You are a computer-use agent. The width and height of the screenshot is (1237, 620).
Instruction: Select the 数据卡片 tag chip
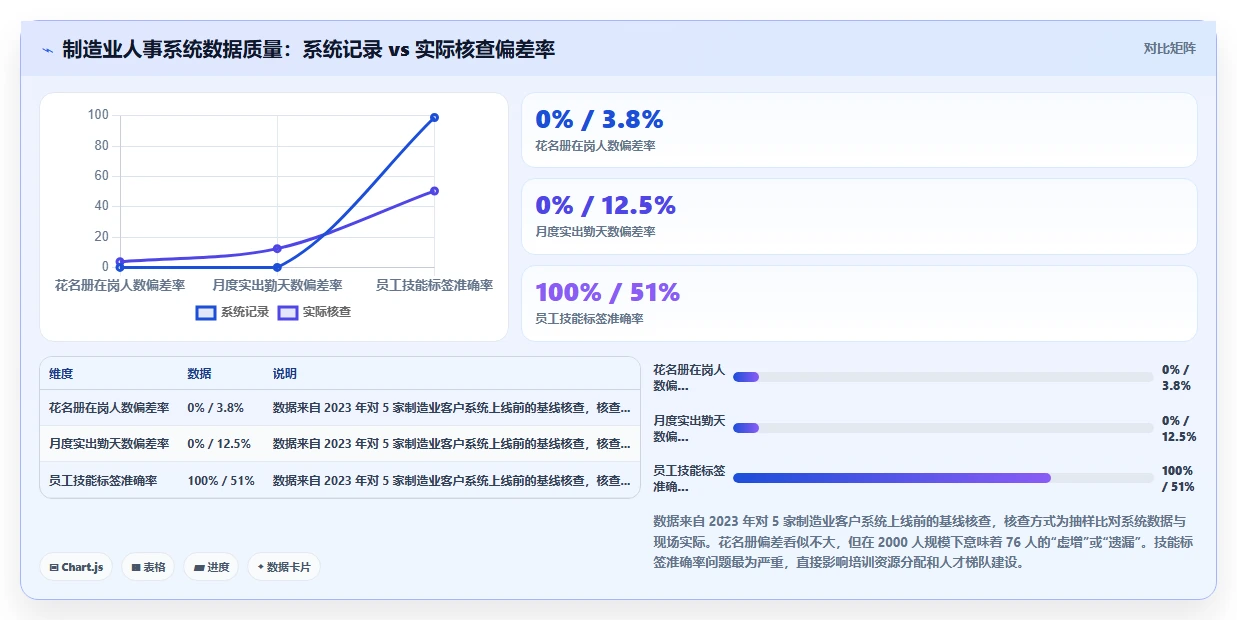click(x=284, y=567)
